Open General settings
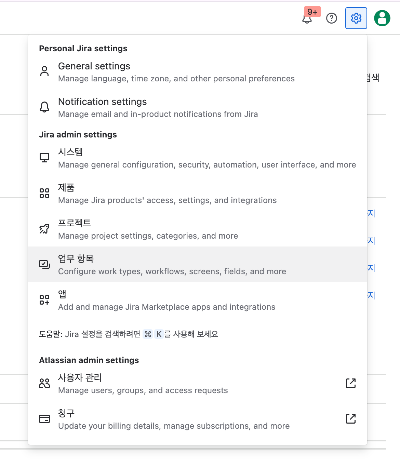The image size is (400, 467). tap(197, 72)
